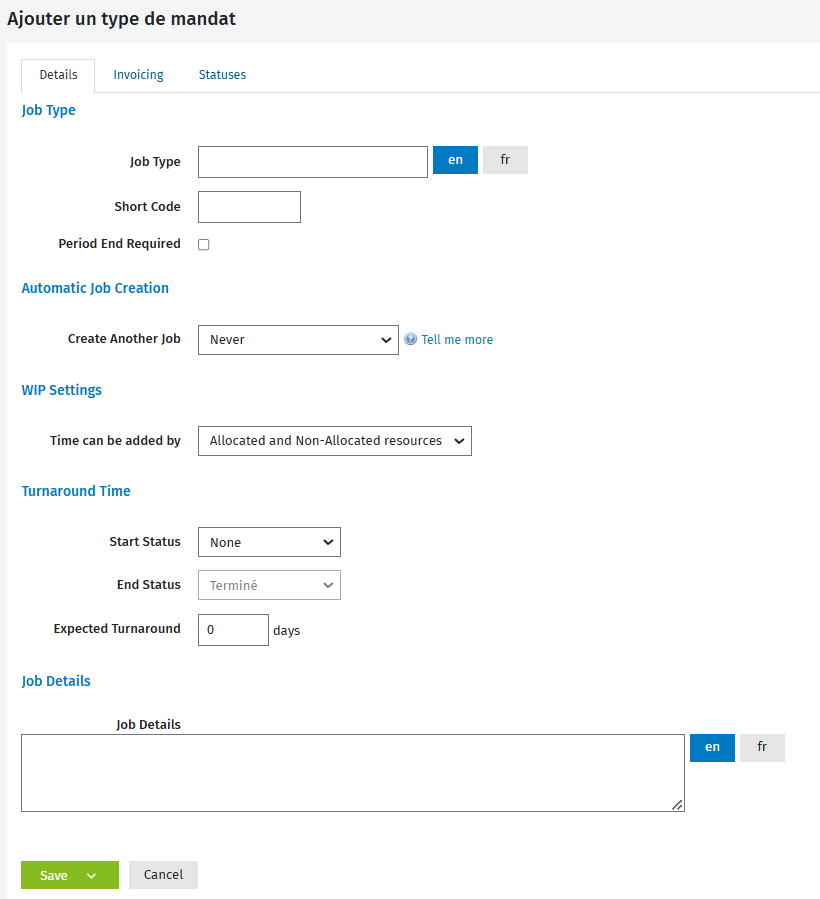The height and width of the screenshot is (899, 820).
Task: Open the Start Status dropdown
Action: (270, 542)
